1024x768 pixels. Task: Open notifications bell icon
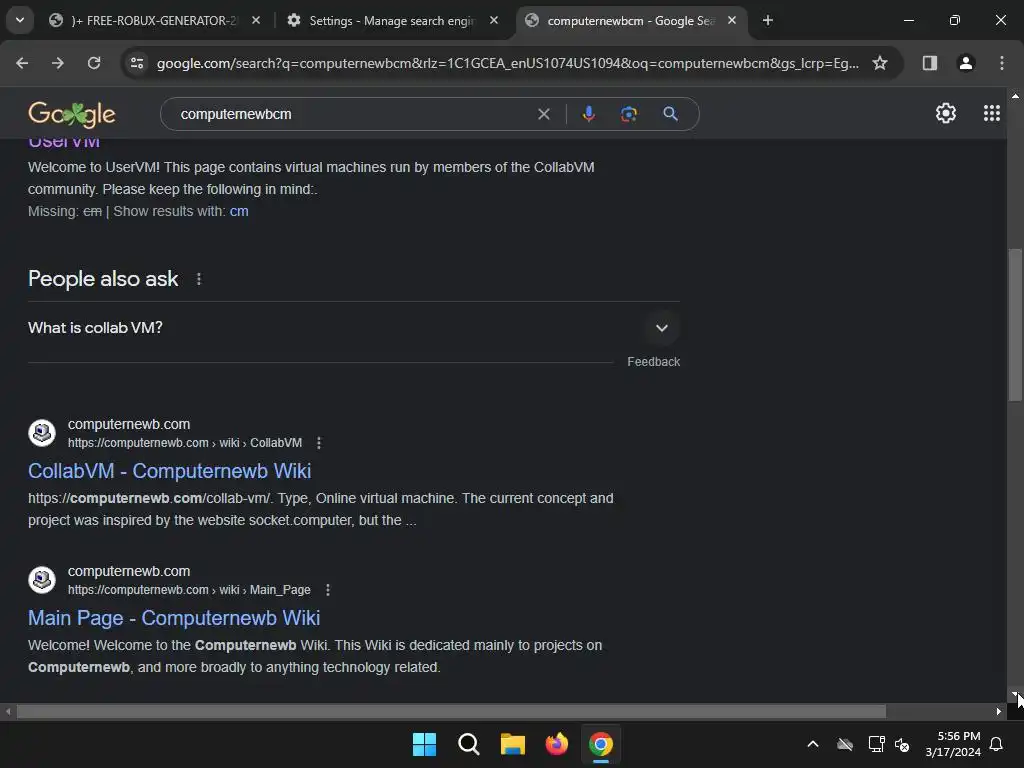996,744
